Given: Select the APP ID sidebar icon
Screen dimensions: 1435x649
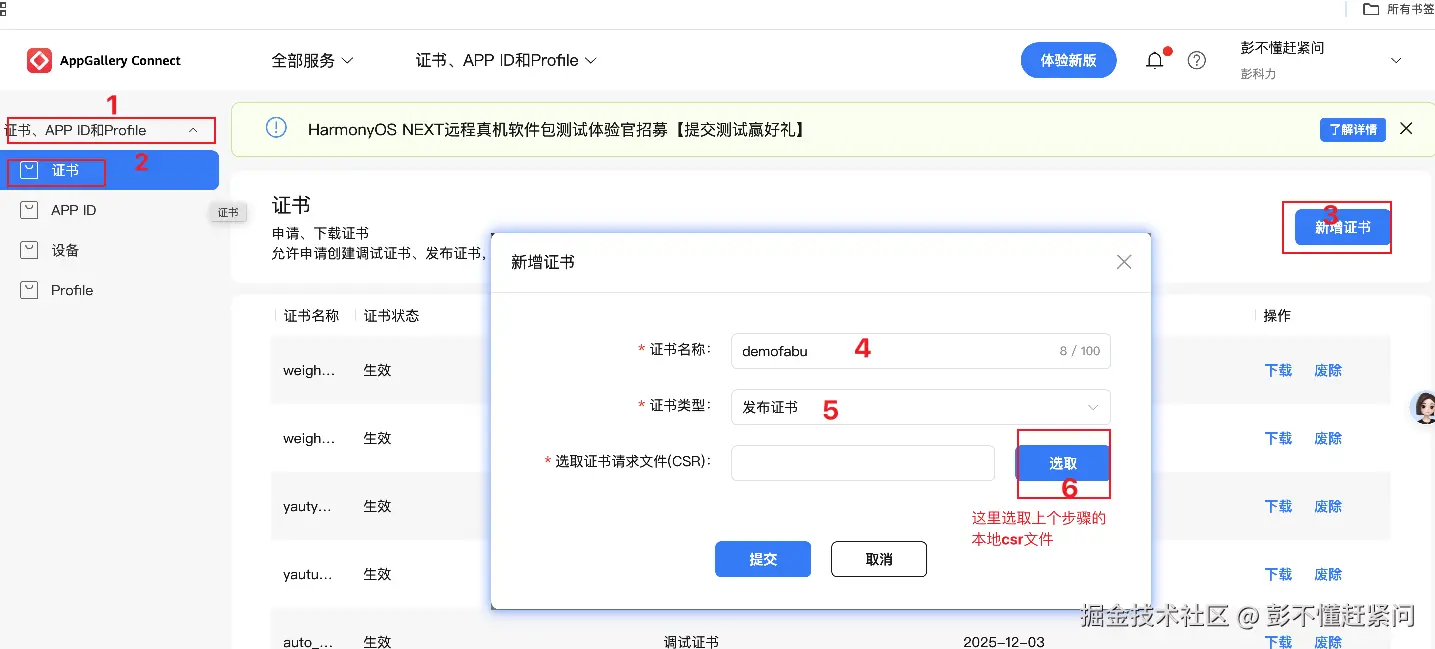Looking at the screenshot, I should click(30, 210).
